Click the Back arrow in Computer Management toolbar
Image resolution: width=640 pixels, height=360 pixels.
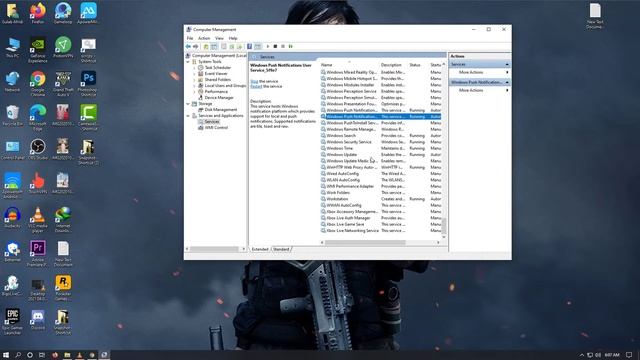pos(188,47)
